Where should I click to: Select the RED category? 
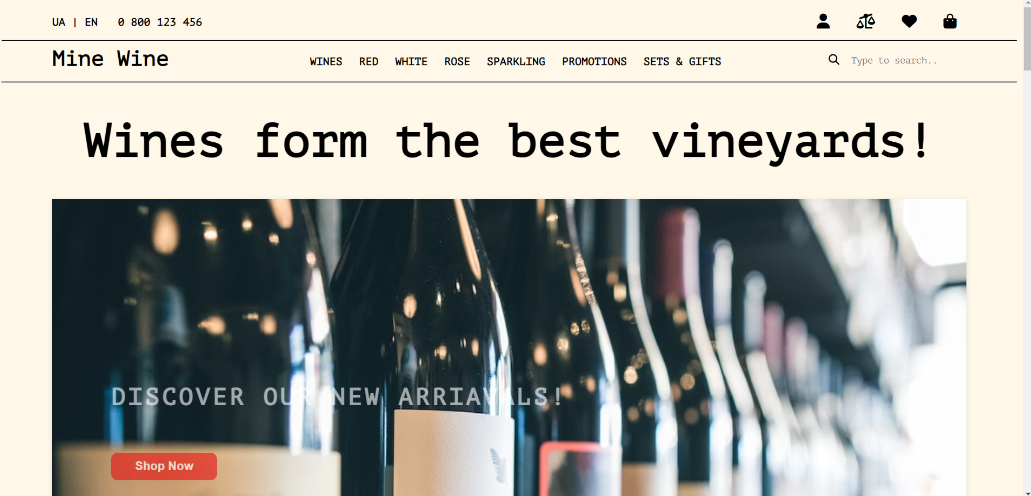(369, 61)
